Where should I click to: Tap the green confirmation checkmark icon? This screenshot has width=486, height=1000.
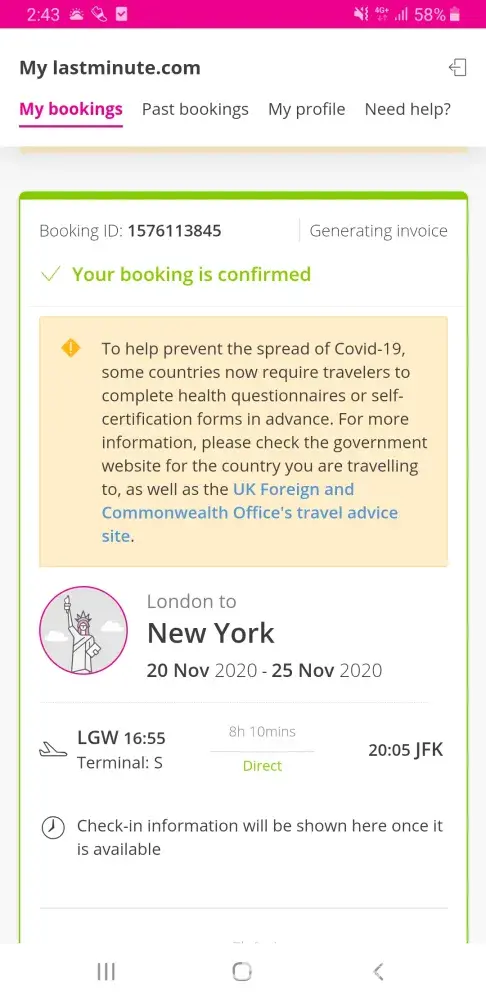50,274
